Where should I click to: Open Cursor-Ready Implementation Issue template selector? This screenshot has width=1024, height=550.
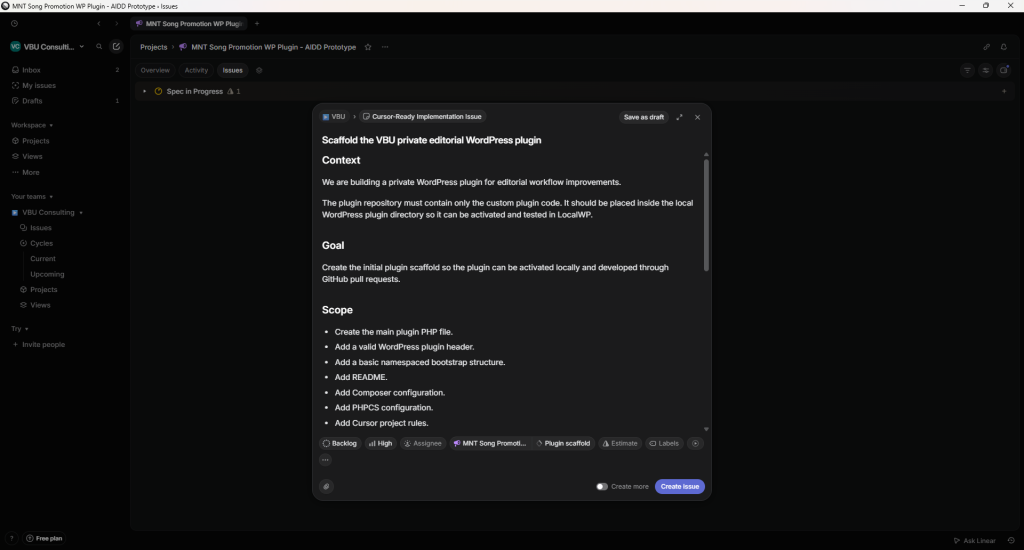[423, 117]
